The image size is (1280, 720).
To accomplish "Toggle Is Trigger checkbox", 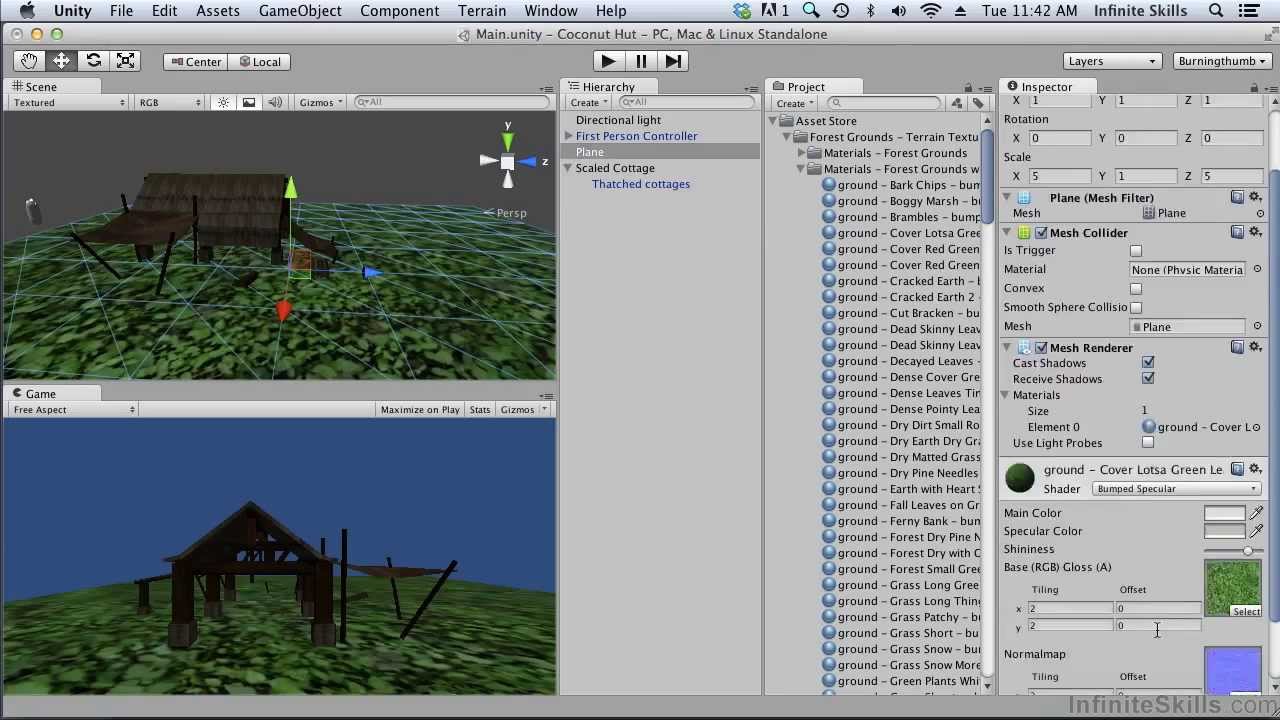I will (1136, 251).
